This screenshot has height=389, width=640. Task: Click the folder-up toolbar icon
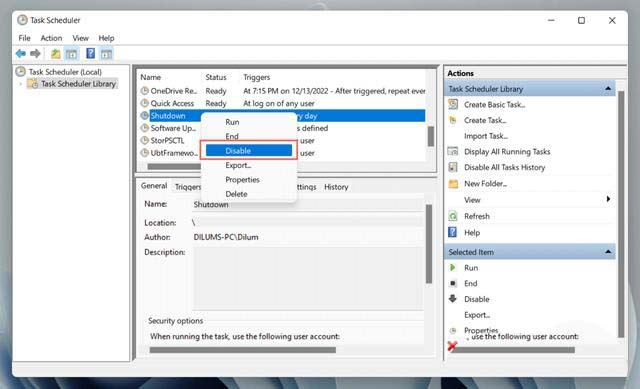(56, 53)
